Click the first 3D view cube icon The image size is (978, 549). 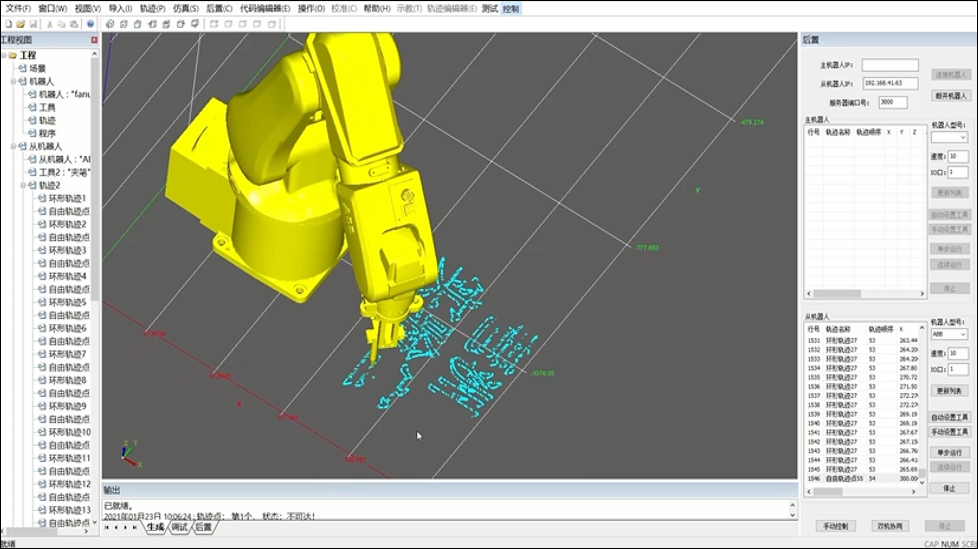tap(110, 23)
